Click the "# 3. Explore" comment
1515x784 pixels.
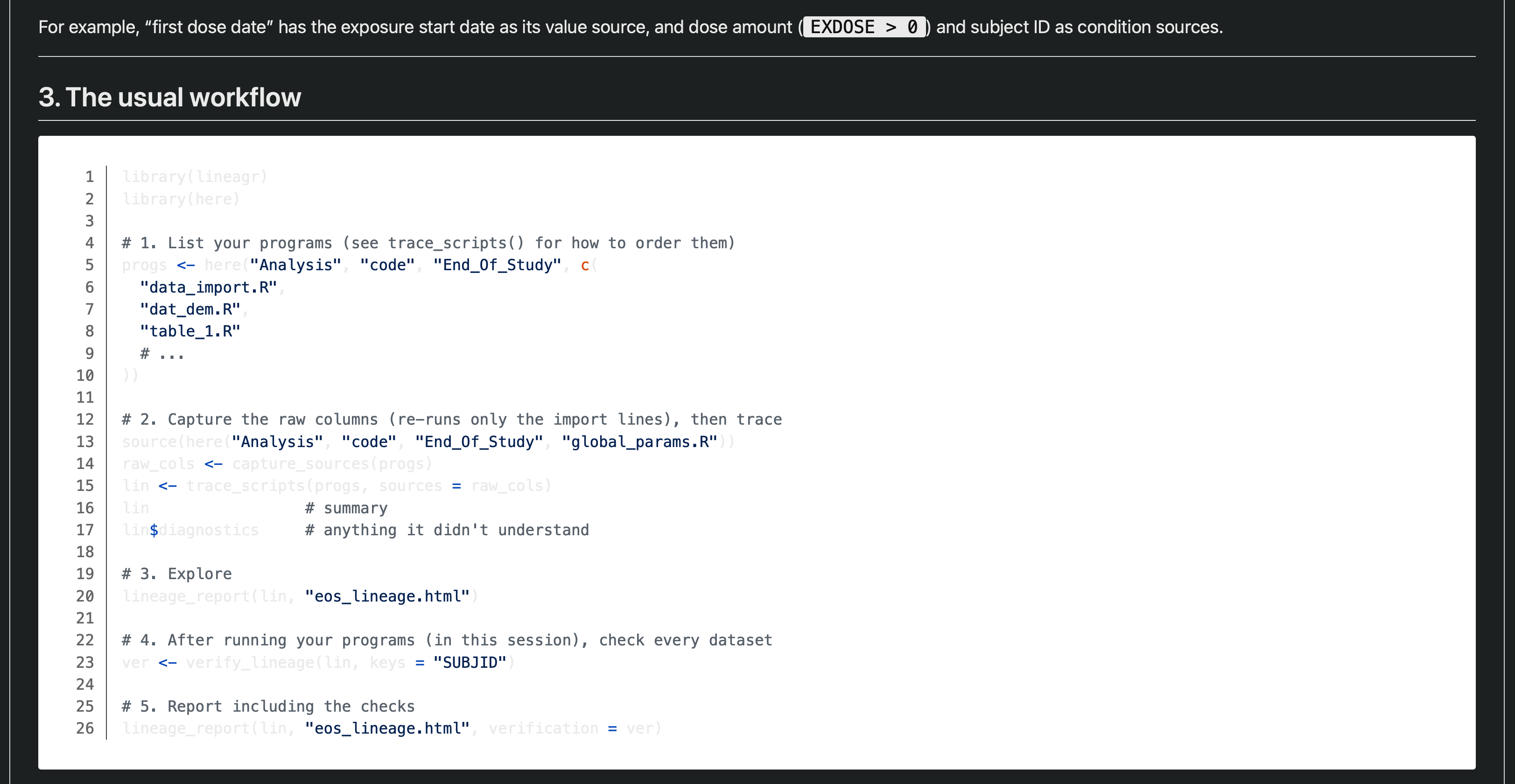[x=176, y=574]
